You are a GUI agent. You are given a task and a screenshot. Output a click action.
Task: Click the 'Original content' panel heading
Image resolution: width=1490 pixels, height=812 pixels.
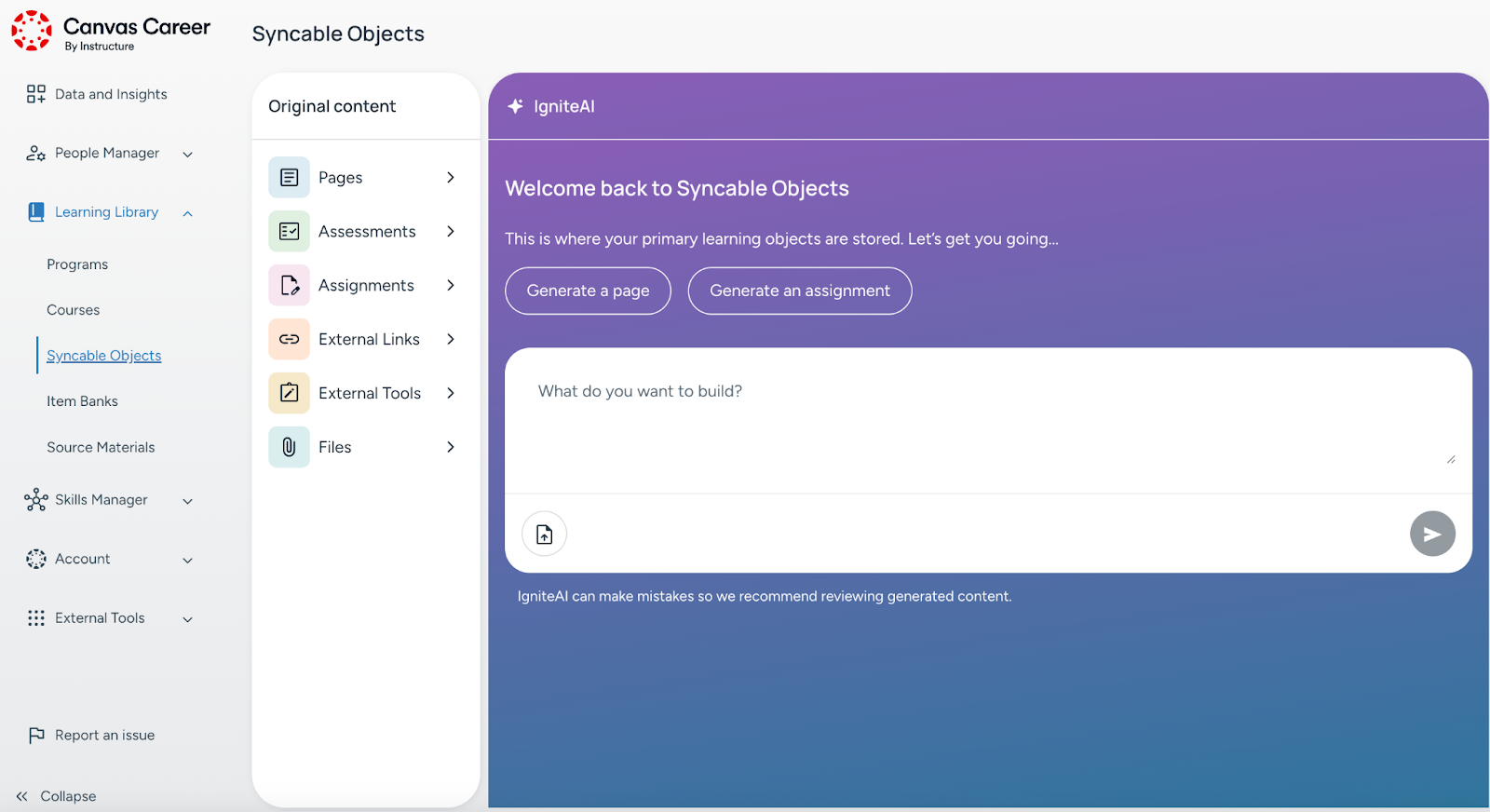[x=332, y=106]
